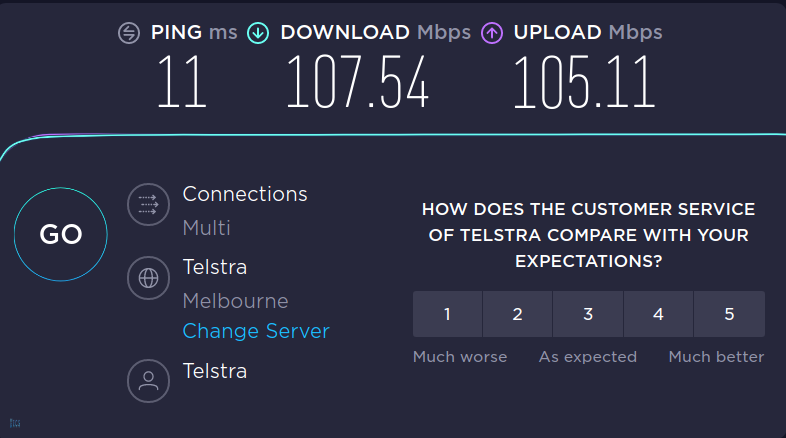Screen dimensions: 786x438
Task: Click the Connections arrows icon
Action: (x=148, y=204)
